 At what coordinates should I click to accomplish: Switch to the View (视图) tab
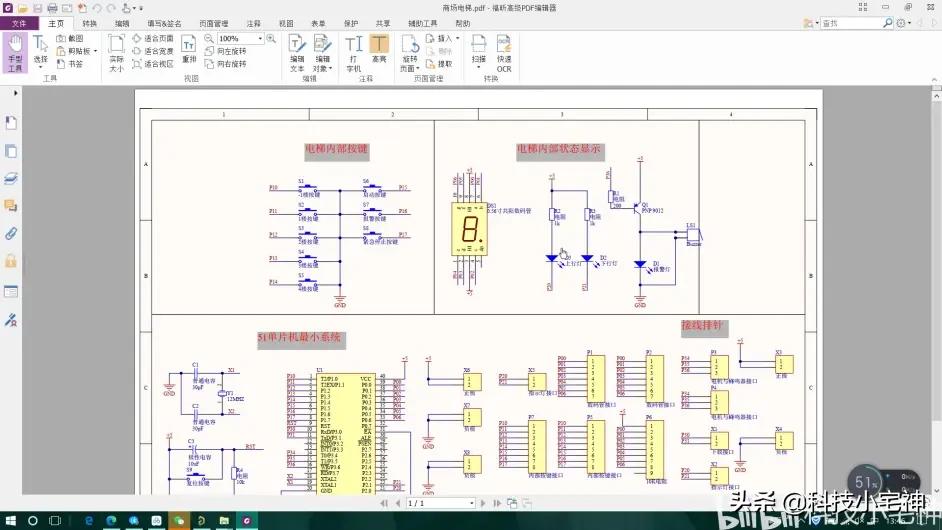pos(286,23)
